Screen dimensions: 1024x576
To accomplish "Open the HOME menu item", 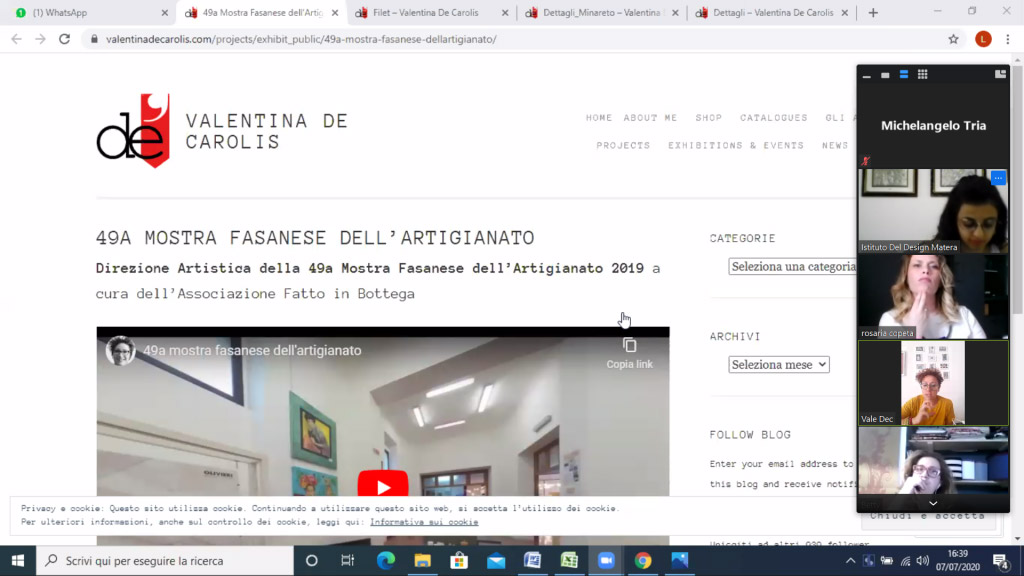I will 599,118.
